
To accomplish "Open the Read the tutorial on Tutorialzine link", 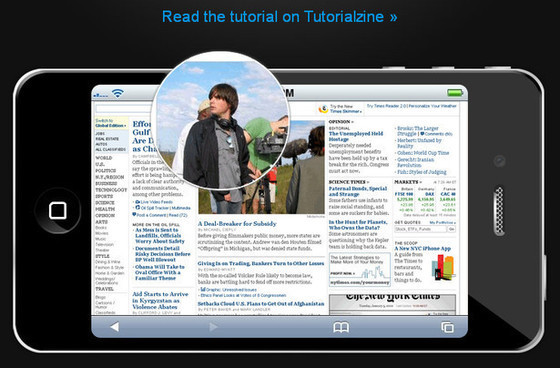I will (x=279, y=16).
